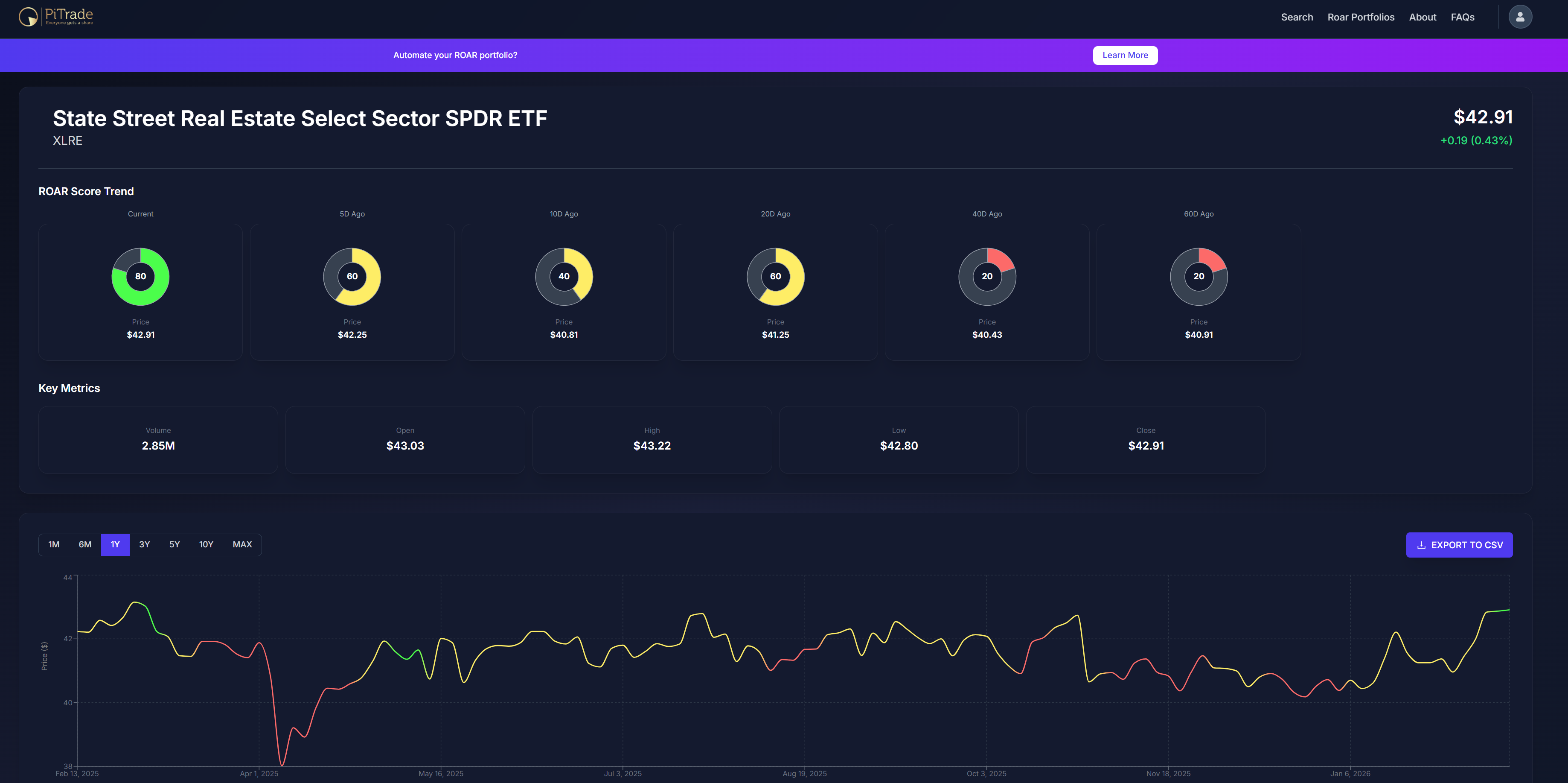Switch chart to 10Y range

tap(207, 544)
